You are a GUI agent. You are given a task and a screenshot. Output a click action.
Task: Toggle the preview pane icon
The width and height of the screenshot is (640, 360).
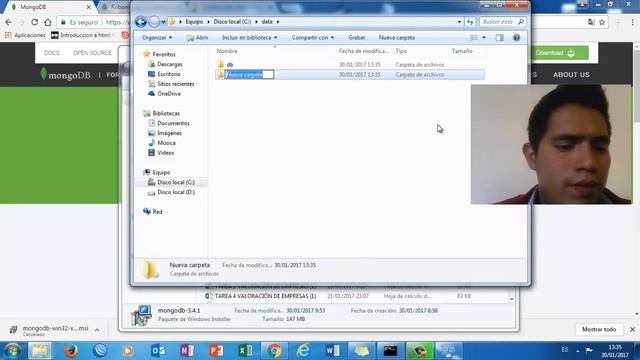(x=500, y=38)
